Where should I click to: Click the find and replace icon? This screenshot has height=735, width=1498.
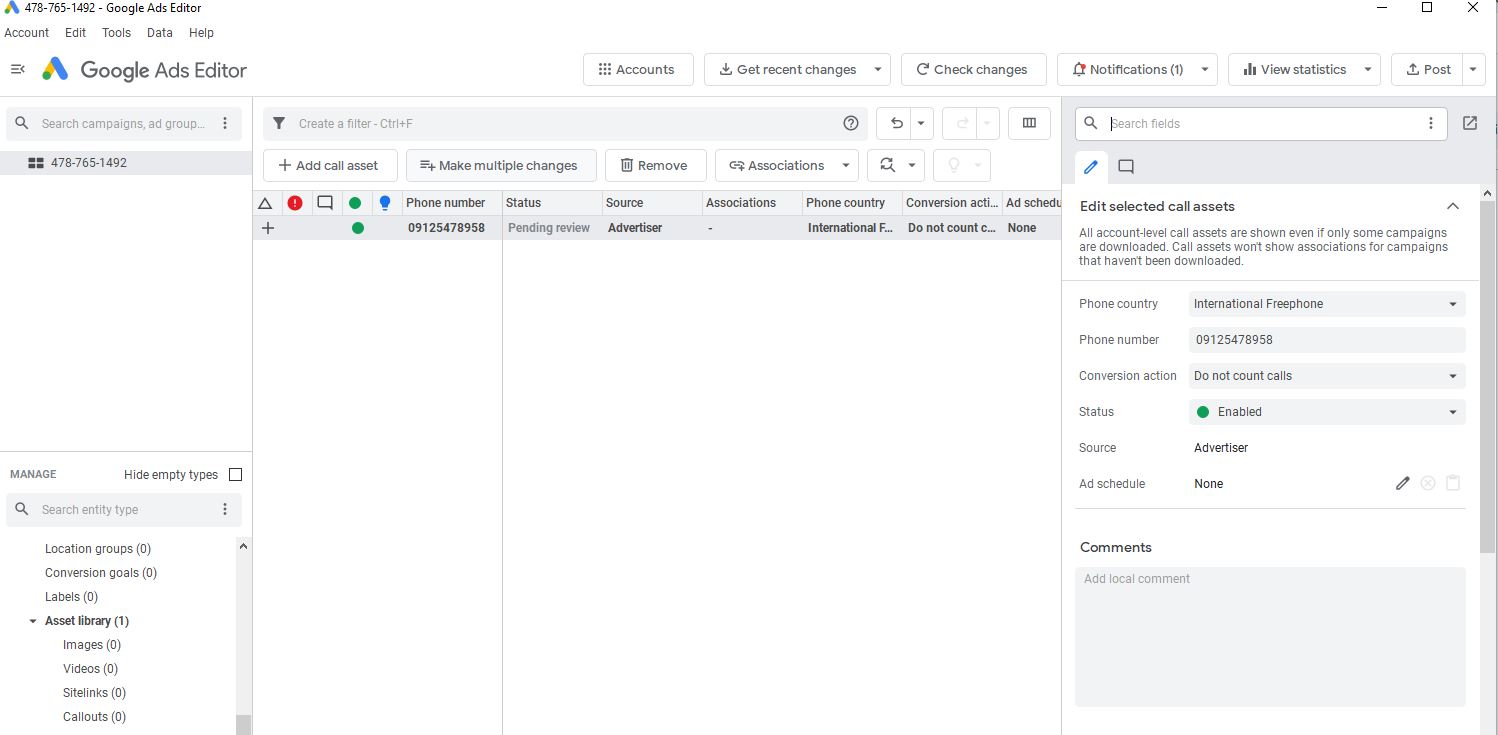point(887,165)
